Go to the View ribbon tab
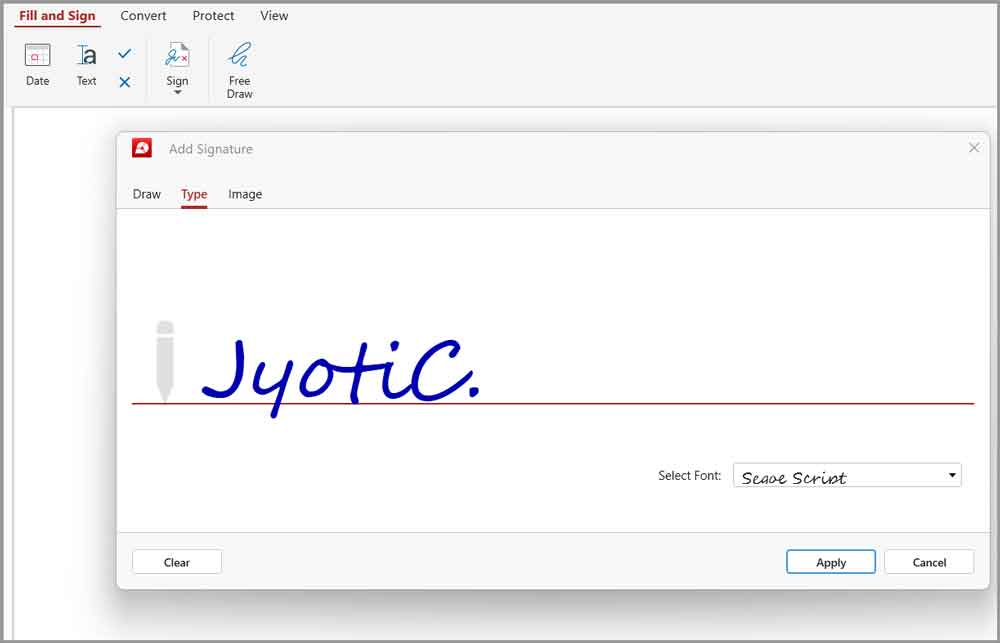The image size is (1000, 643). click(x=274, y=16)
